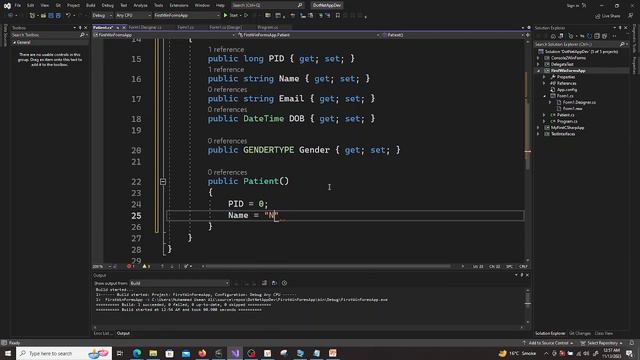
Task: Click the Windows Start button
Action: 8,353
